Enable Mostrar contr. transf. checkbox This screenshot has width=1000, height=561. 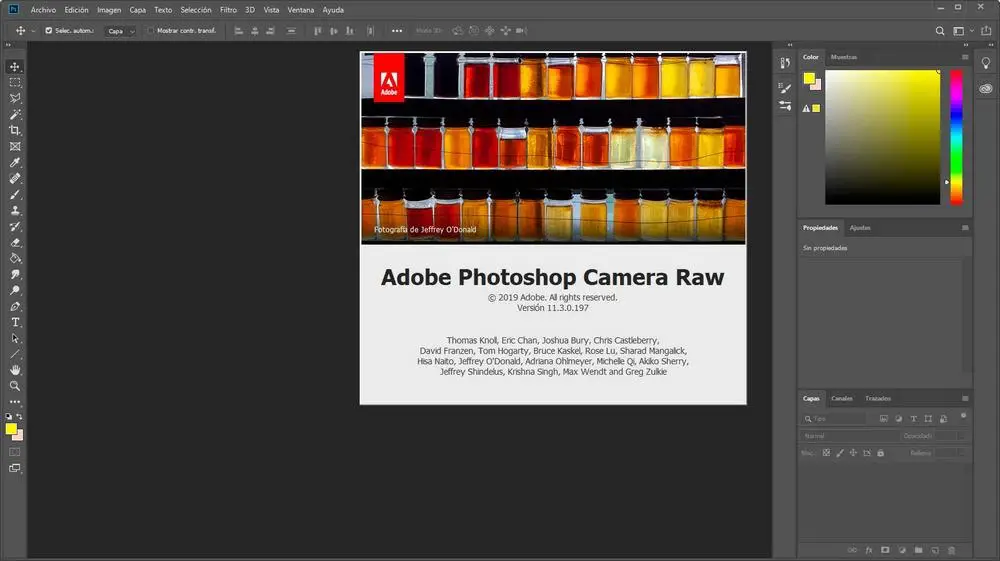point(151,31)
